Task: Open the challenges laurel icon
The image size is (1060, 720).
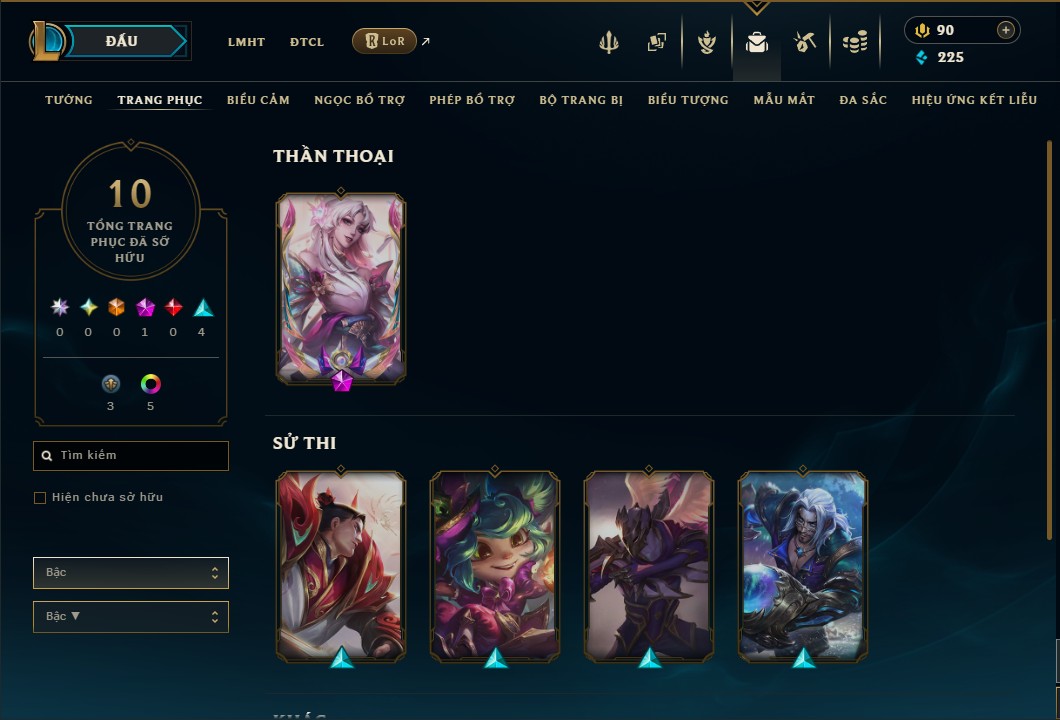Action: coord(706,43)
